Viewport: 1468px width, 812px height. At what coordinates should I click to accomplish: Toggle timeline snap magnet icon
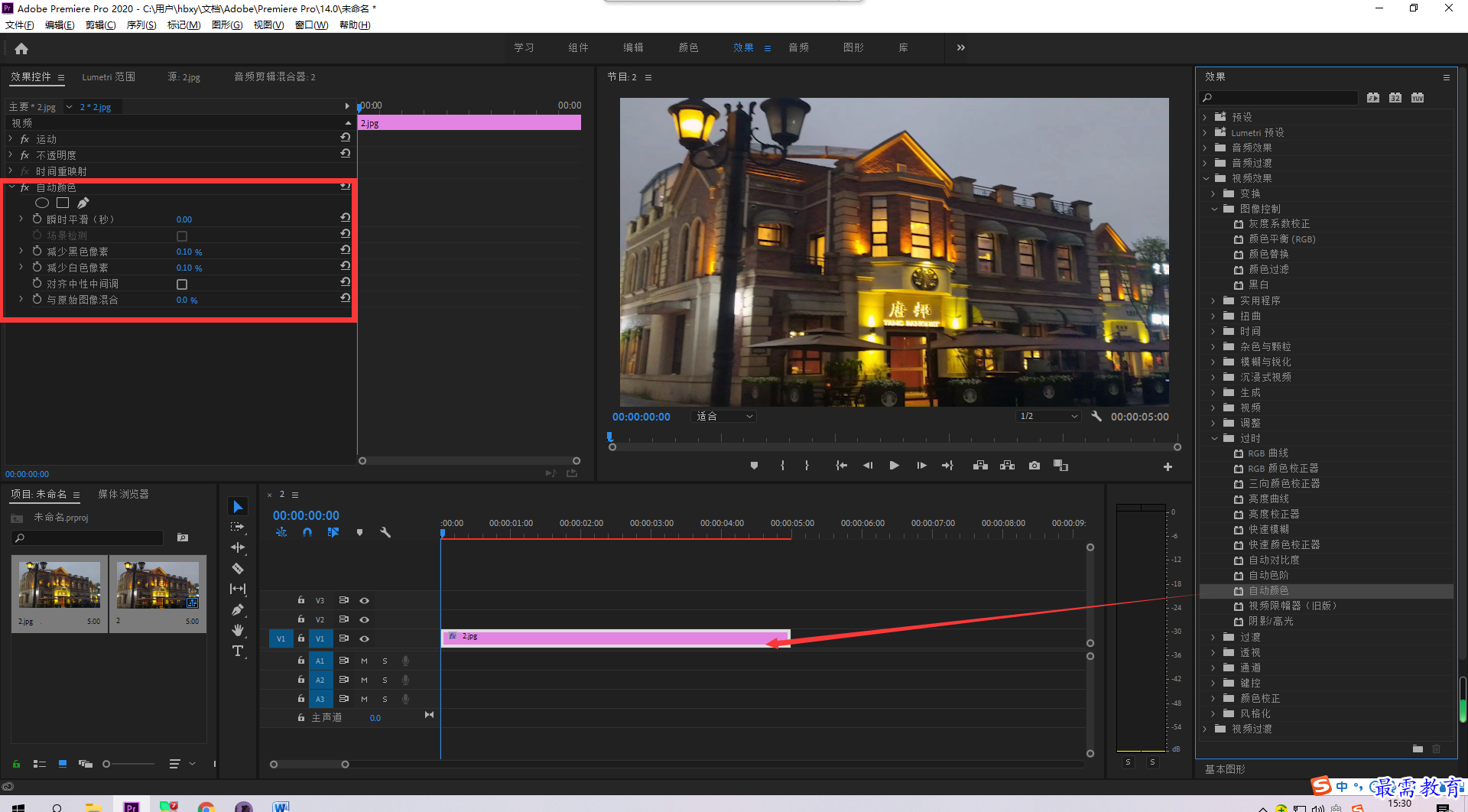[x=307, y=532]
